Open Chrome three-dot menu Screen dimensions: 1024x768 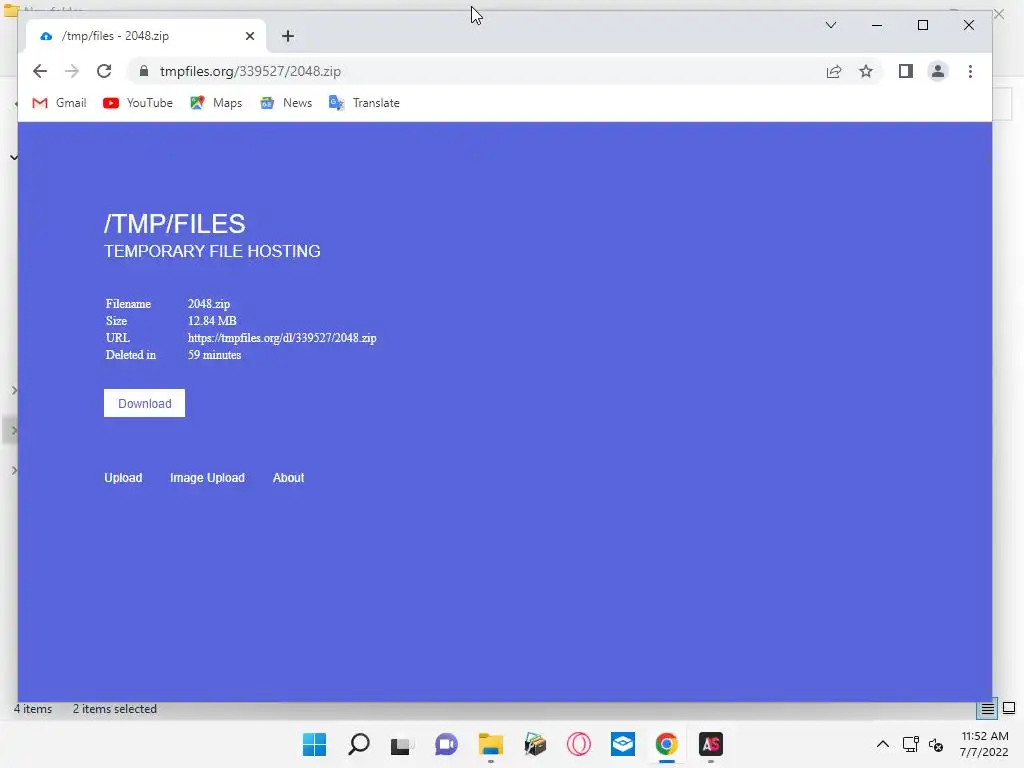[970, 71]
